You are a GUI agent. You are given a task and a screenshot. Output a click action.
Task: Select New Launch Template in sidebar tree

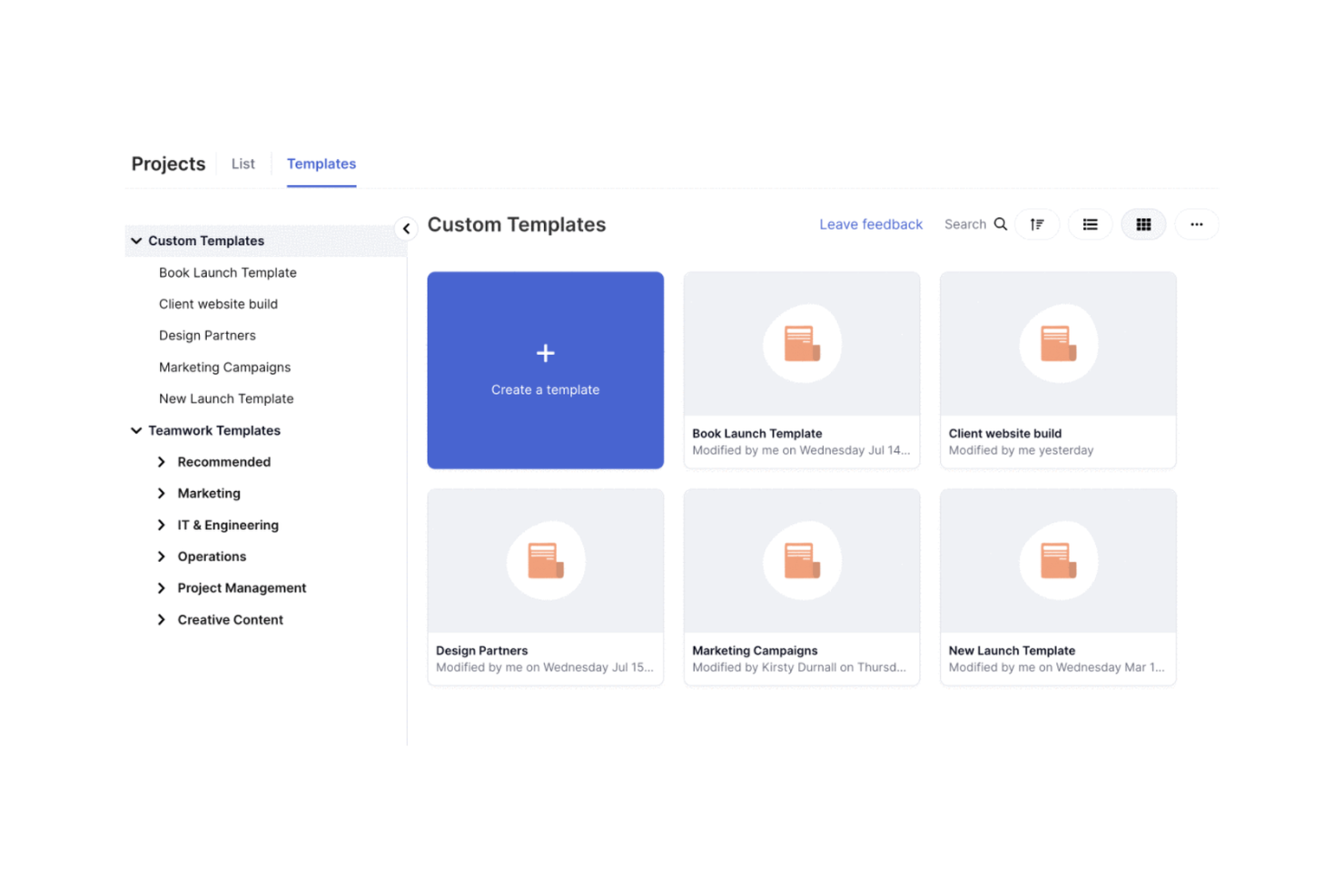pos(226,399)
